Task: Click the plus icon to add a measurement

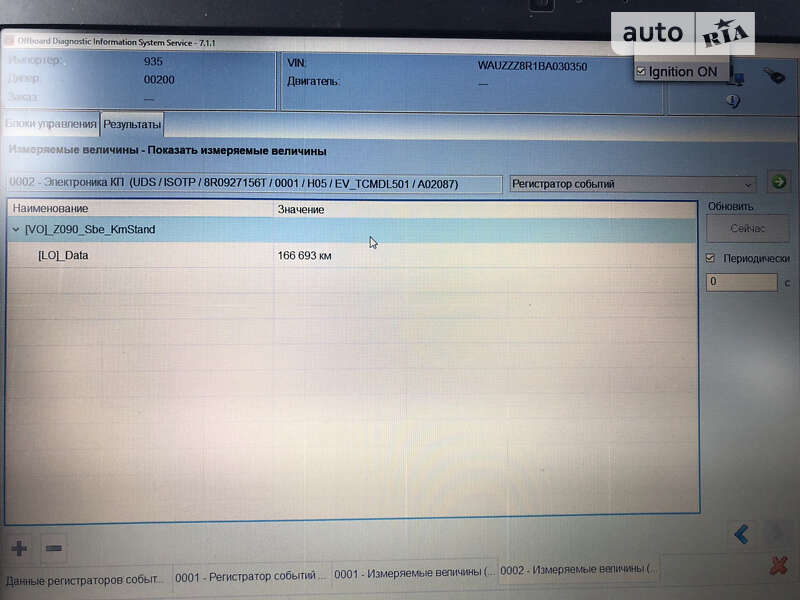Action: 19,548
